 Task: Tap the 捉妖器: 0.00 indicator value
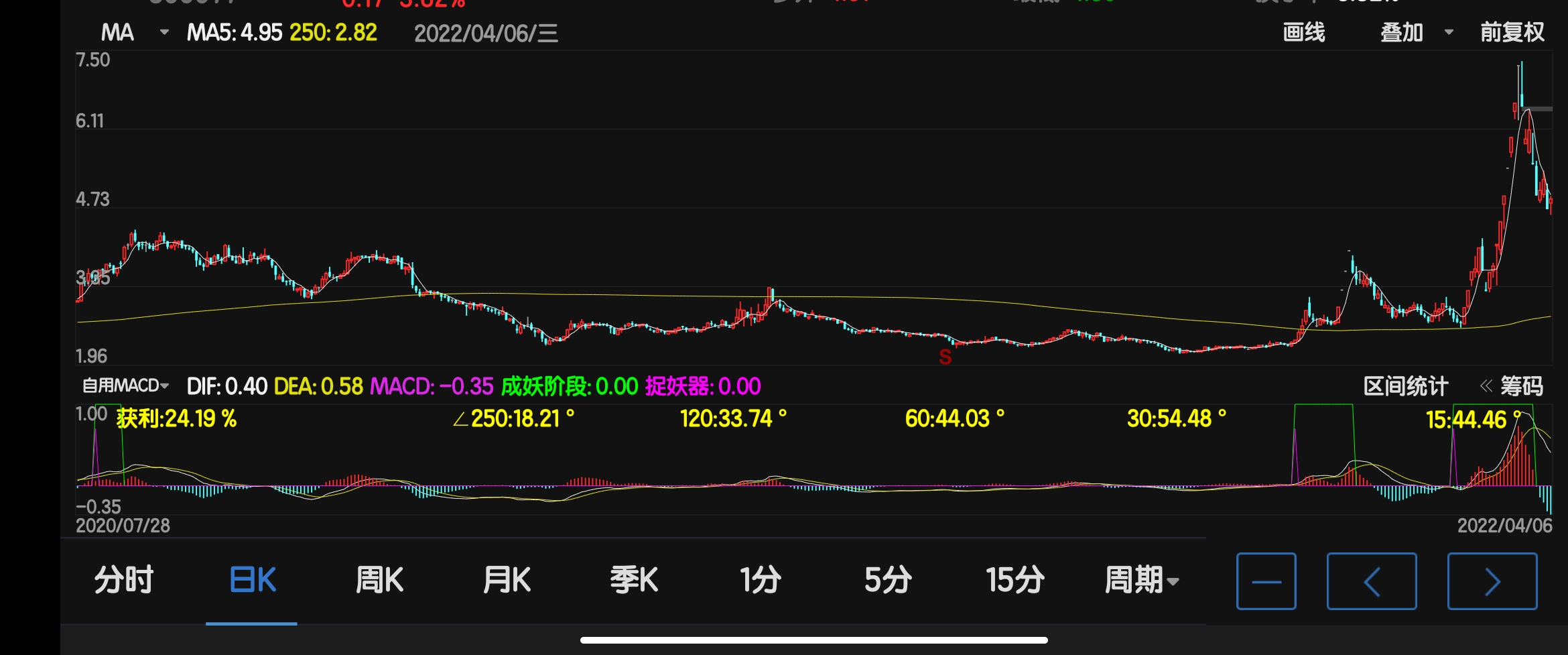pos(703,386)
